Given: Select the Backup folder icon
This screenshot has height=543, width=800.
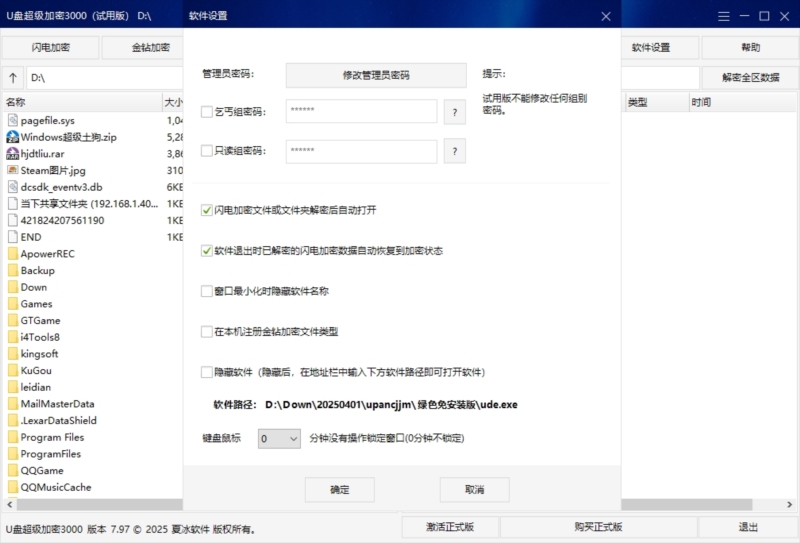Looking at the screenshot, I should pos(13,270).
